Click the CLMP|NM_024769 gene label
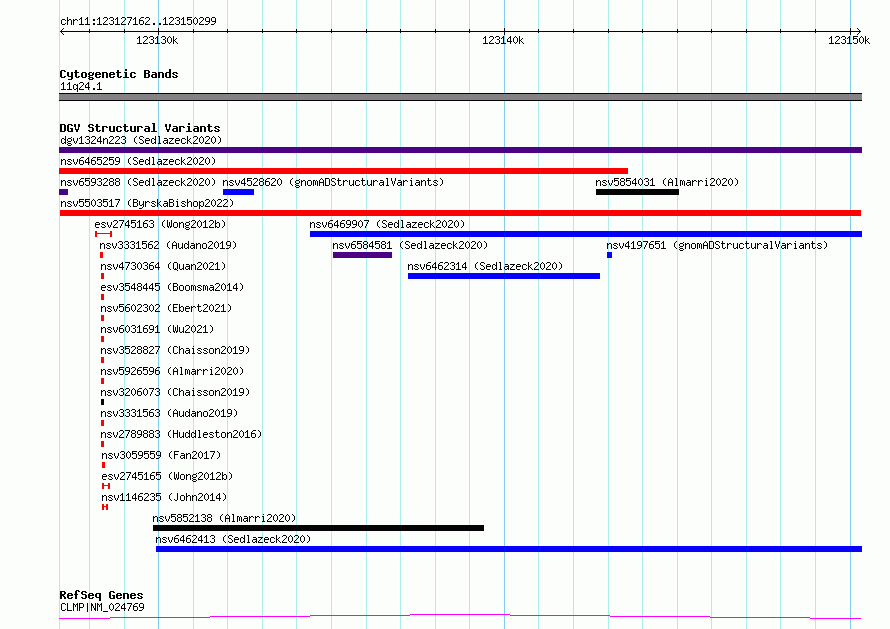Image resolution: width=890 pixels, height=629 pixels. click(x=102, y=607)
